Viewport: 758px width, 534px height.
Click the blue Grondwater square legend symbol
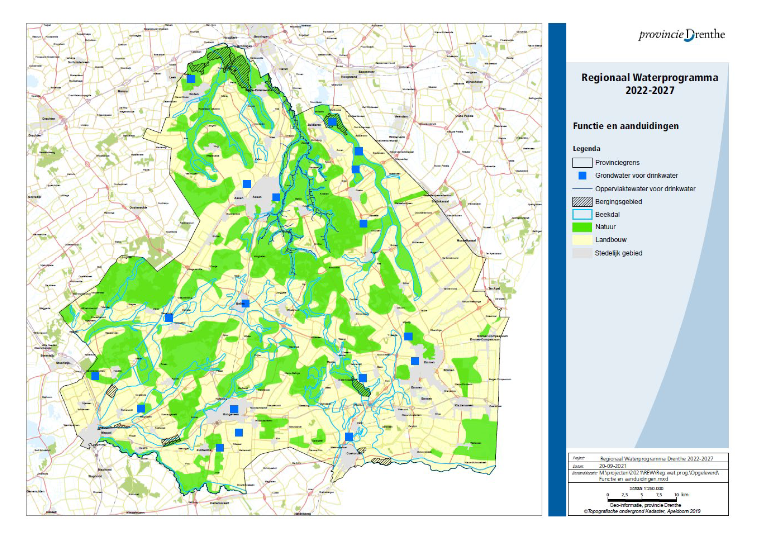[x=582, y=175]
